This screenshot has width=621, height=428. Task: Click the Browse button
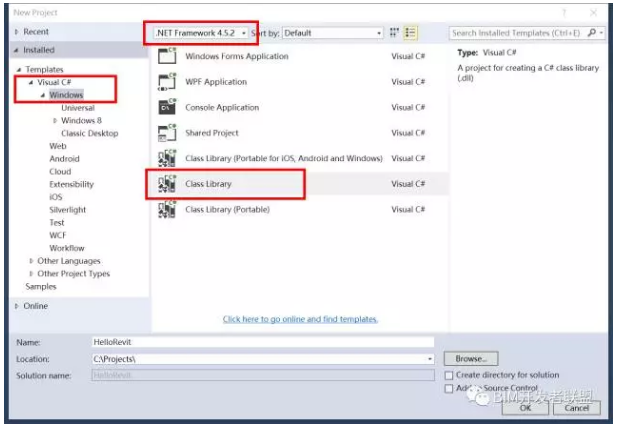click(x=471, y=359)
